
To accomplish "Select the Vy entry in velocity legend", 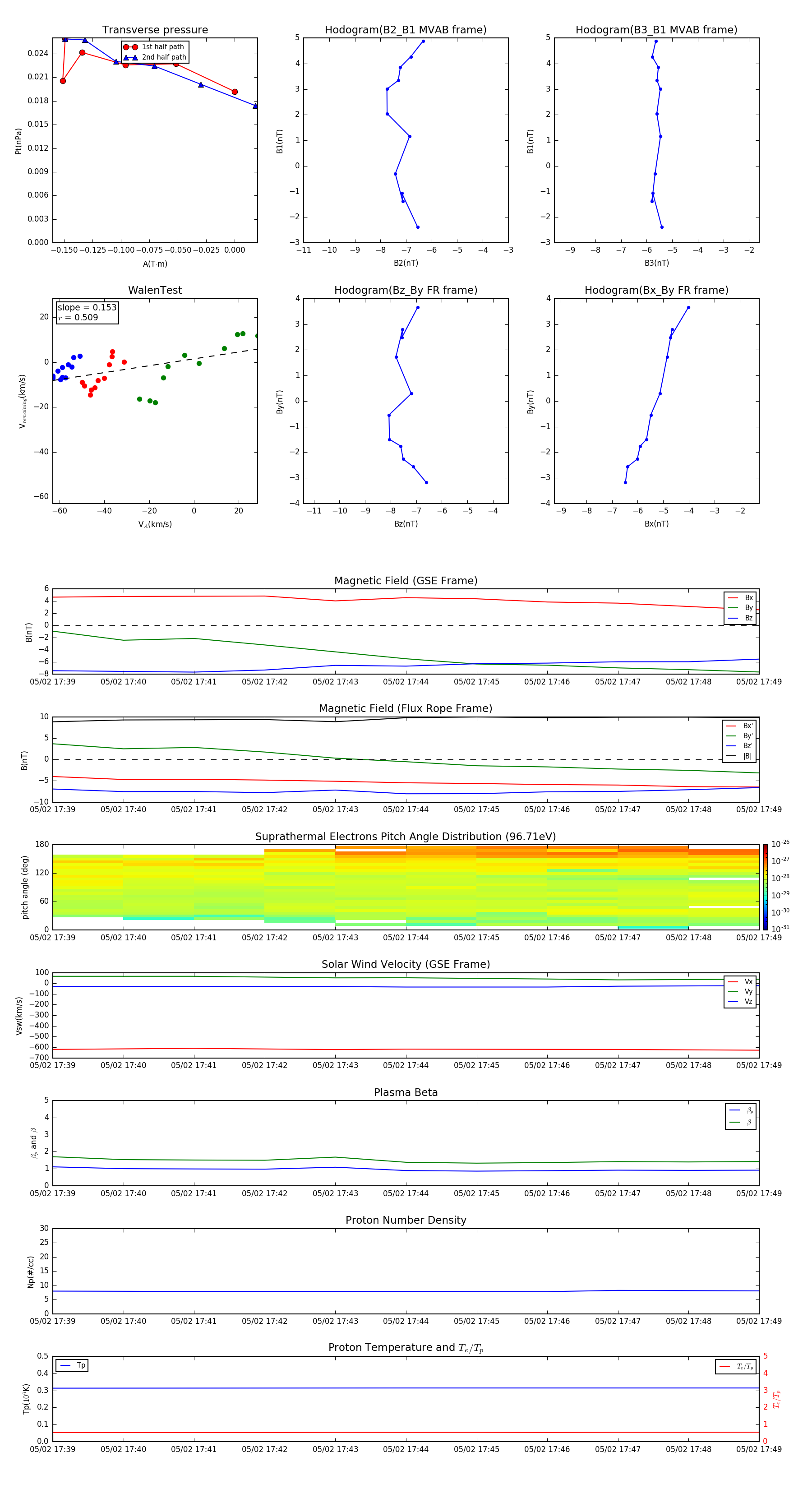I will (740, 991).
